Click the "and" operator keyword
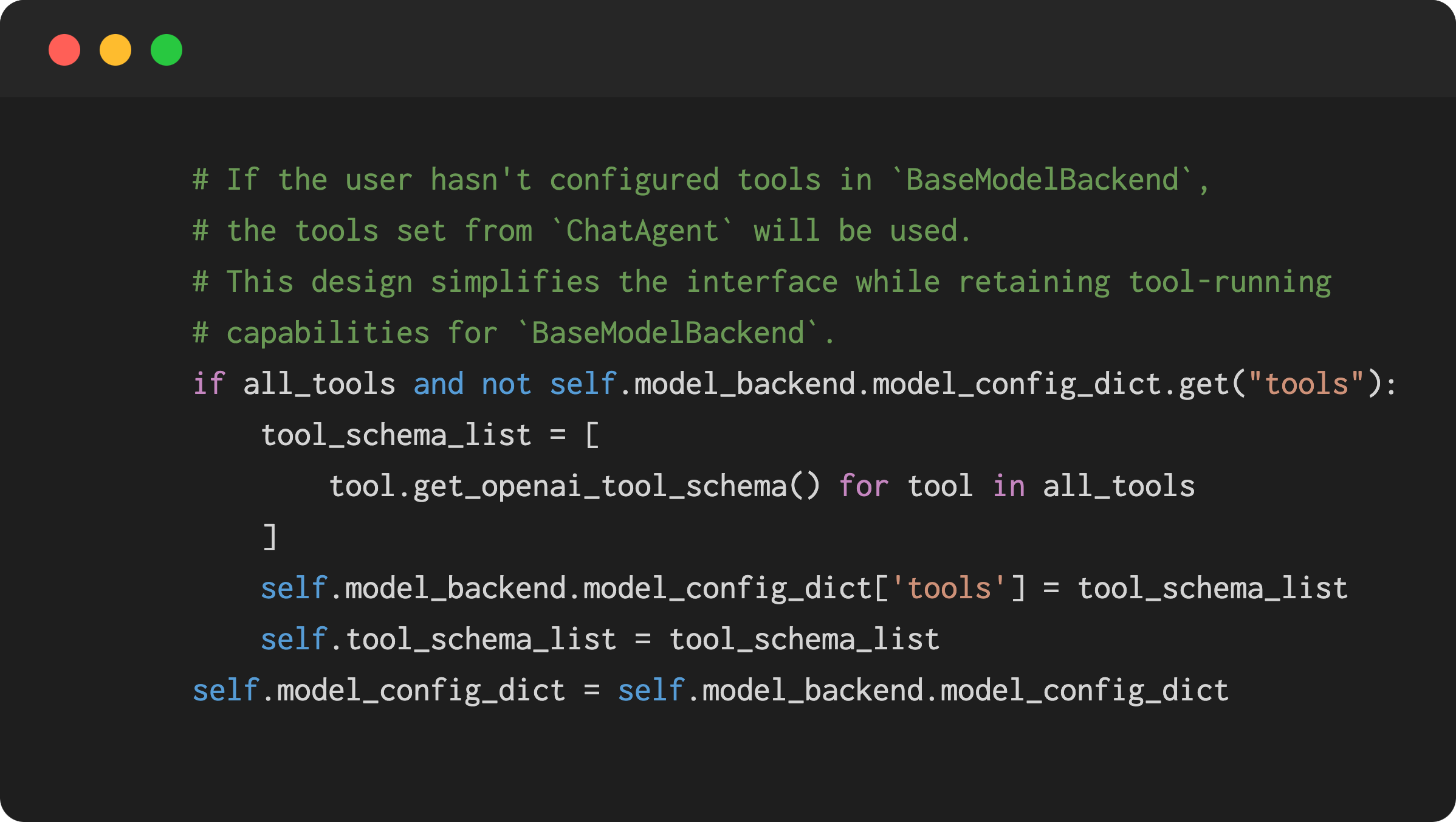This screenshot has height=822, width=1456. point(439,384)
